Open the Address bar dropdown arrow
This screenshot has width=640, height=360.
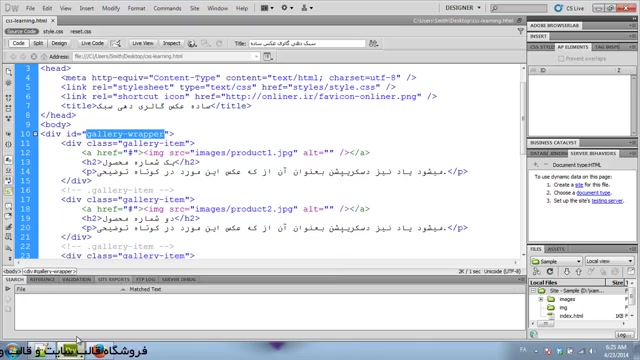tap(256, 56)
